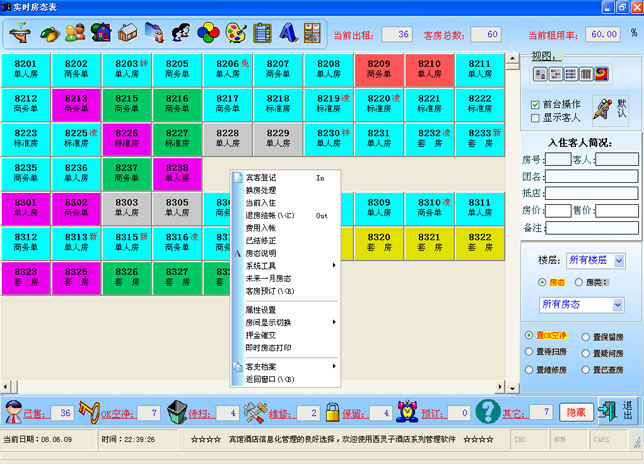The image size is (644, 464).
Task: Click the three colored balls toolbar icon
Action: pos(208,33)
